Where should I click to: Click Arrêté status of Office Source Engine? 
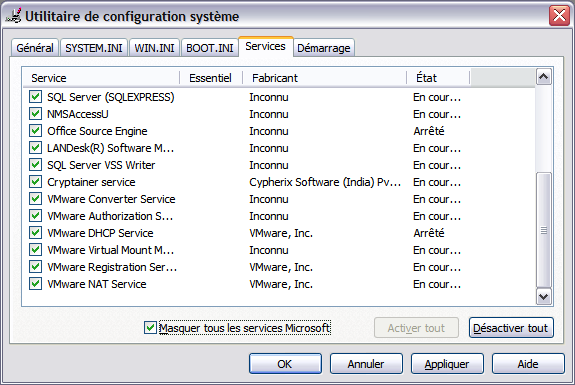(x=429, y=131)
